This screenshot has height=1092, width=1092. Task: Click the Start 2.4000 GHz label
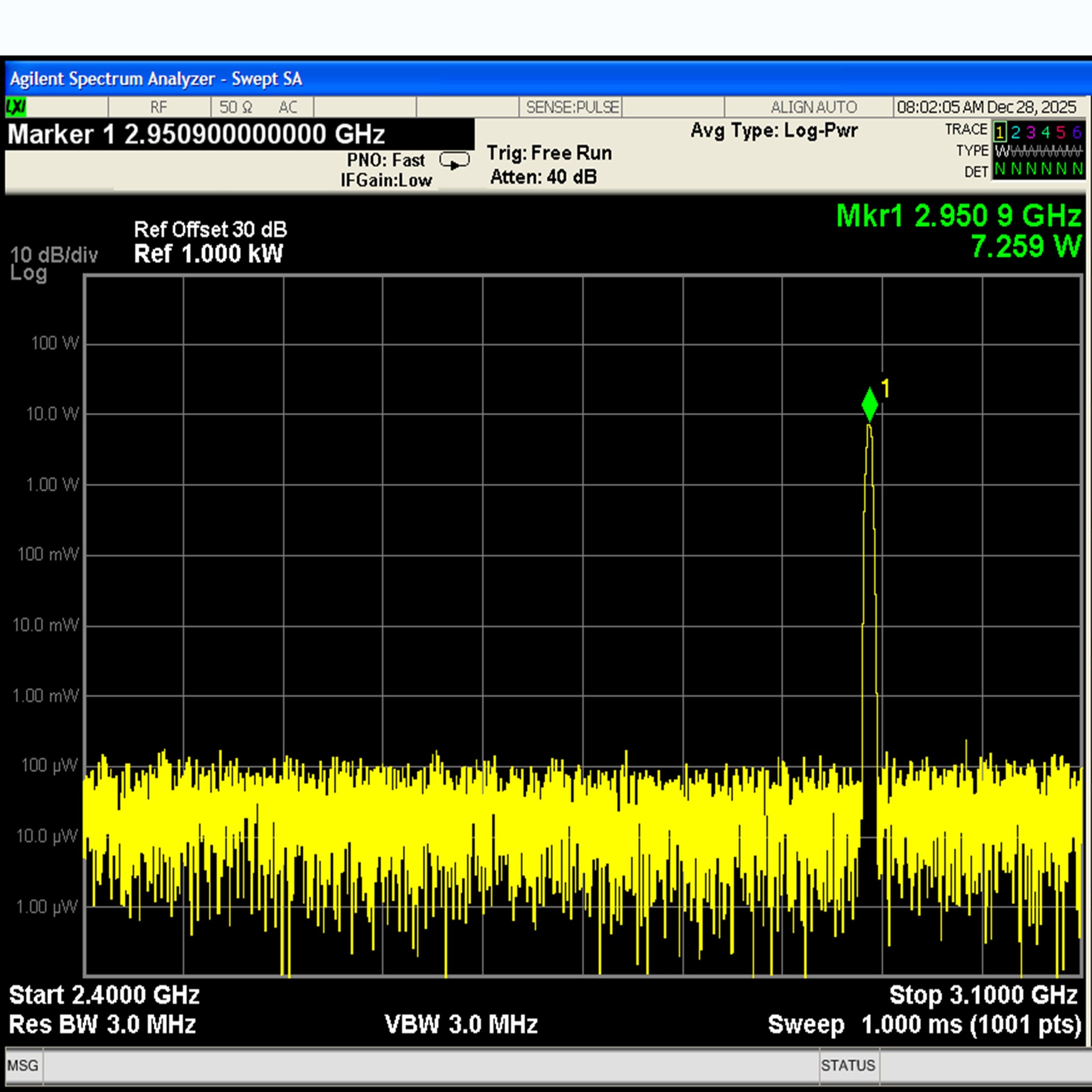104,995
